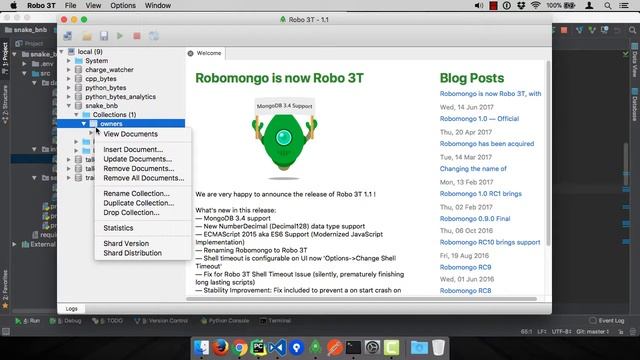Open blog post 'Robomongo 1.0 — Official'
Image resolution: width=640 pixels, height=360 pixels.
(479, 119)
